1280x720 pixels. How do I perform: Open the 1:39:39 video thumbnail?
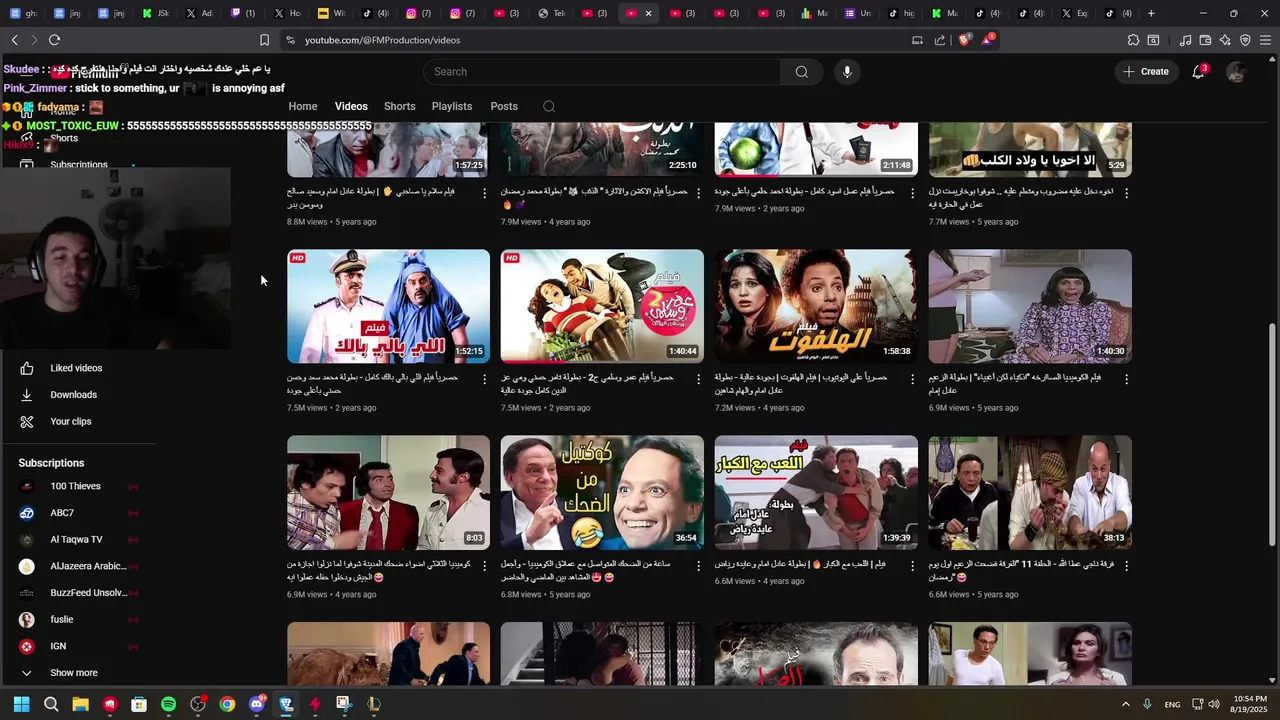point(816,492)
